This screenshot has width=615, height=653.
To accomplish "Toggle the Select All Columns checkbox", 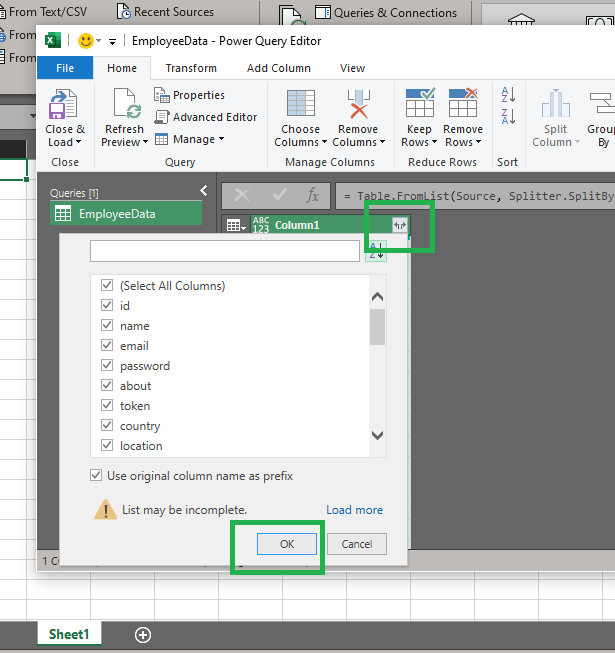I will coord(107,285).
